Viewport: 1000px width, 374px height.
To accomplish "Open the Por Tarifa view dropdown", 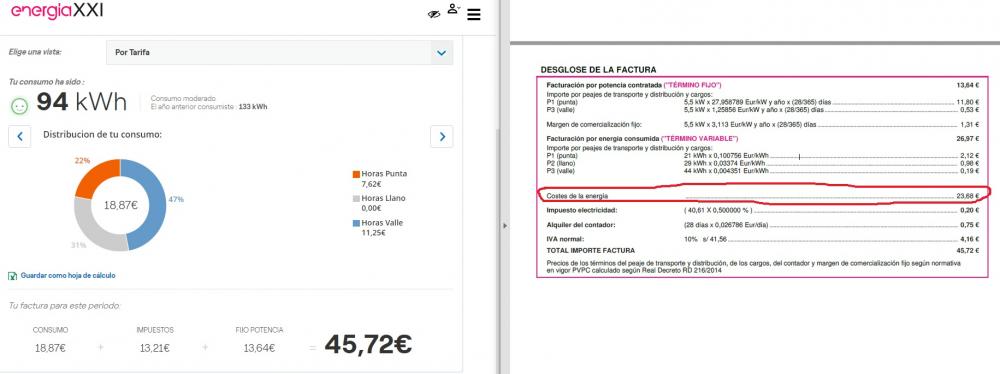I will (279, 53).
